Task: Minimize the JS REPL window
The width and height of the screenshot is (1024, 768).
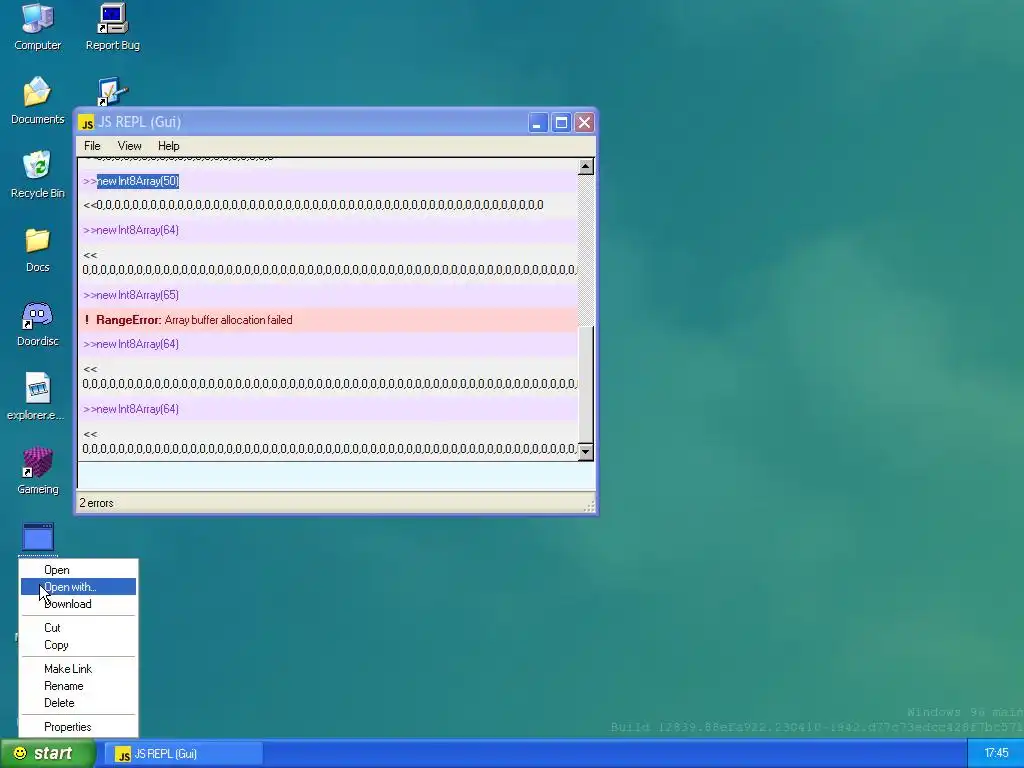Action: pos(537,123)
